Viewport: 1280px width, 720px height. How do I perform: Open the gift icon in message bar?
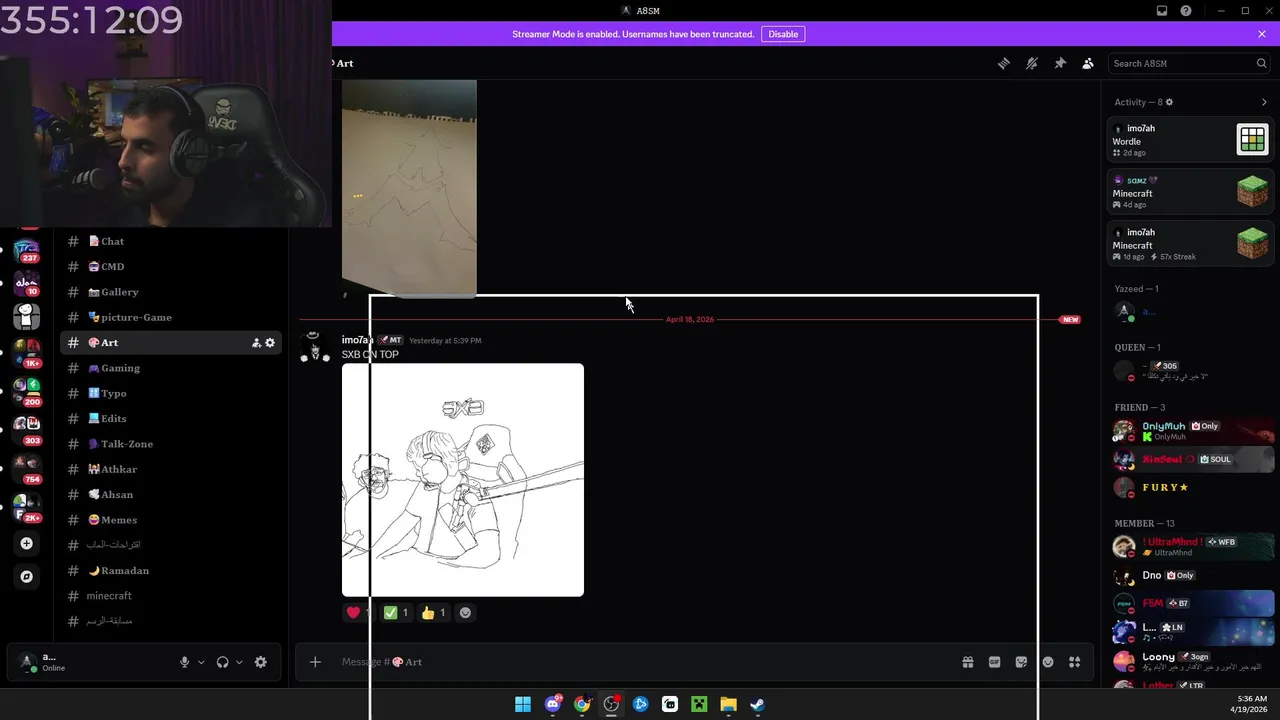click(968, 662)
